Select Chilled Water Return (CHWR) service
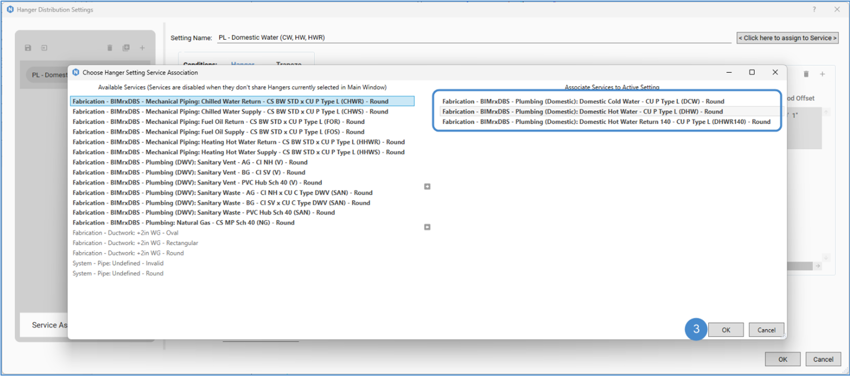 pyautogui.click(x=242, y=101)
